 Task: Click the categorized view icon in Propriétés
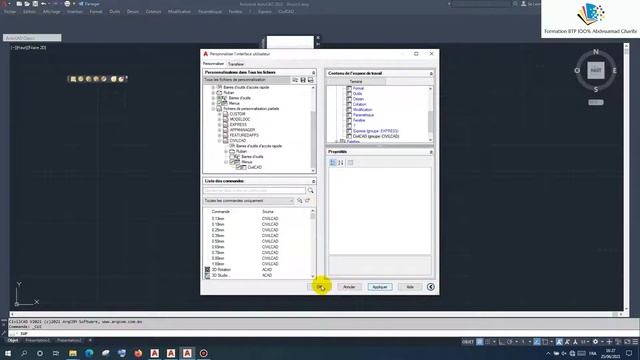[333, 163]
